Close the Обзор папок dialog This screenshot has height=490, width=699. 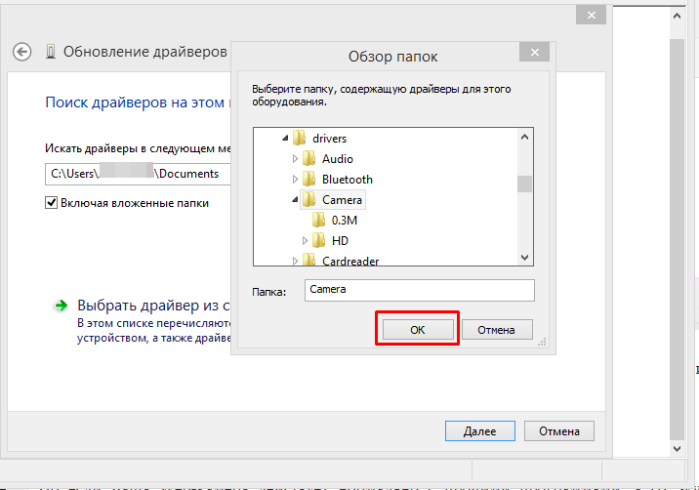535,52
